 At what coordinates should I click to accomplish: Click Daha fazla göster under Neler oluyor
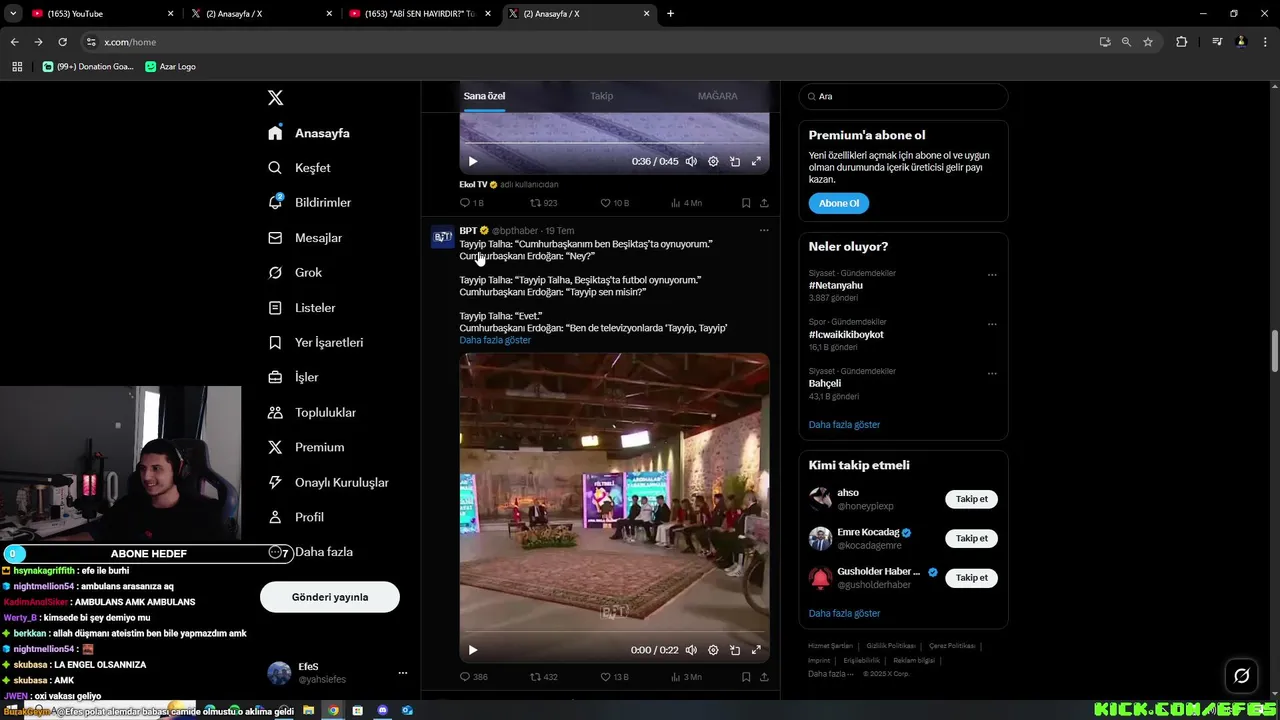coord(844,424)
